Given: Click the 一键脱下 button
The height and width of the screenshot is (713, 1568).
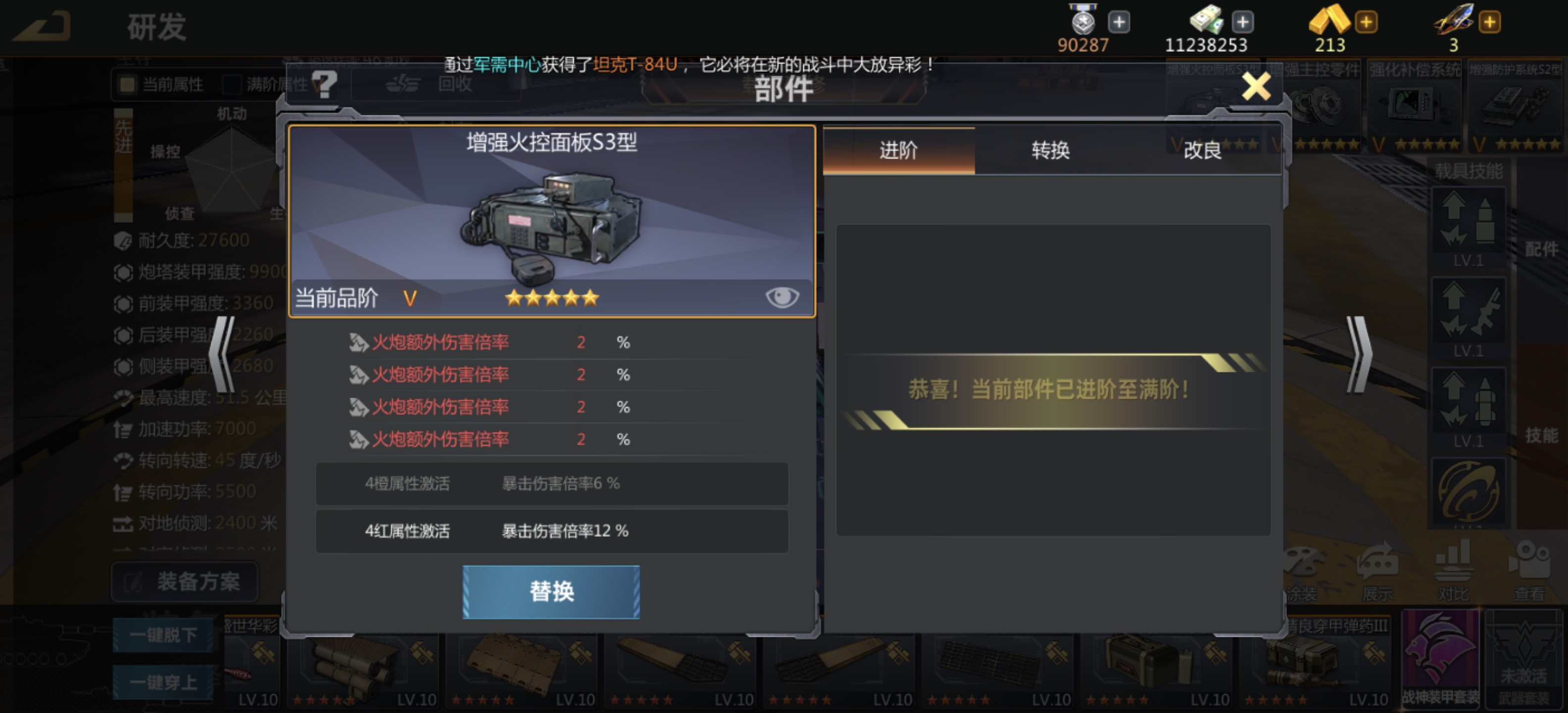Looking at the screenshot, I should tap(163, 635).
